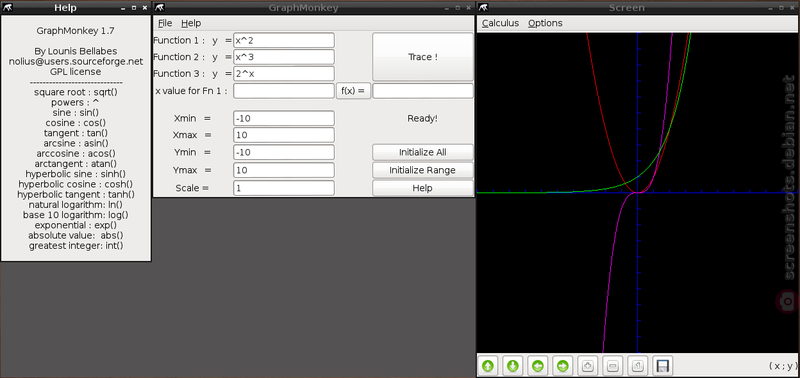Viewport: 800px width, 378px height.
Task: Reset zoom with the 1 icon
Action: (x=638, y=366)
